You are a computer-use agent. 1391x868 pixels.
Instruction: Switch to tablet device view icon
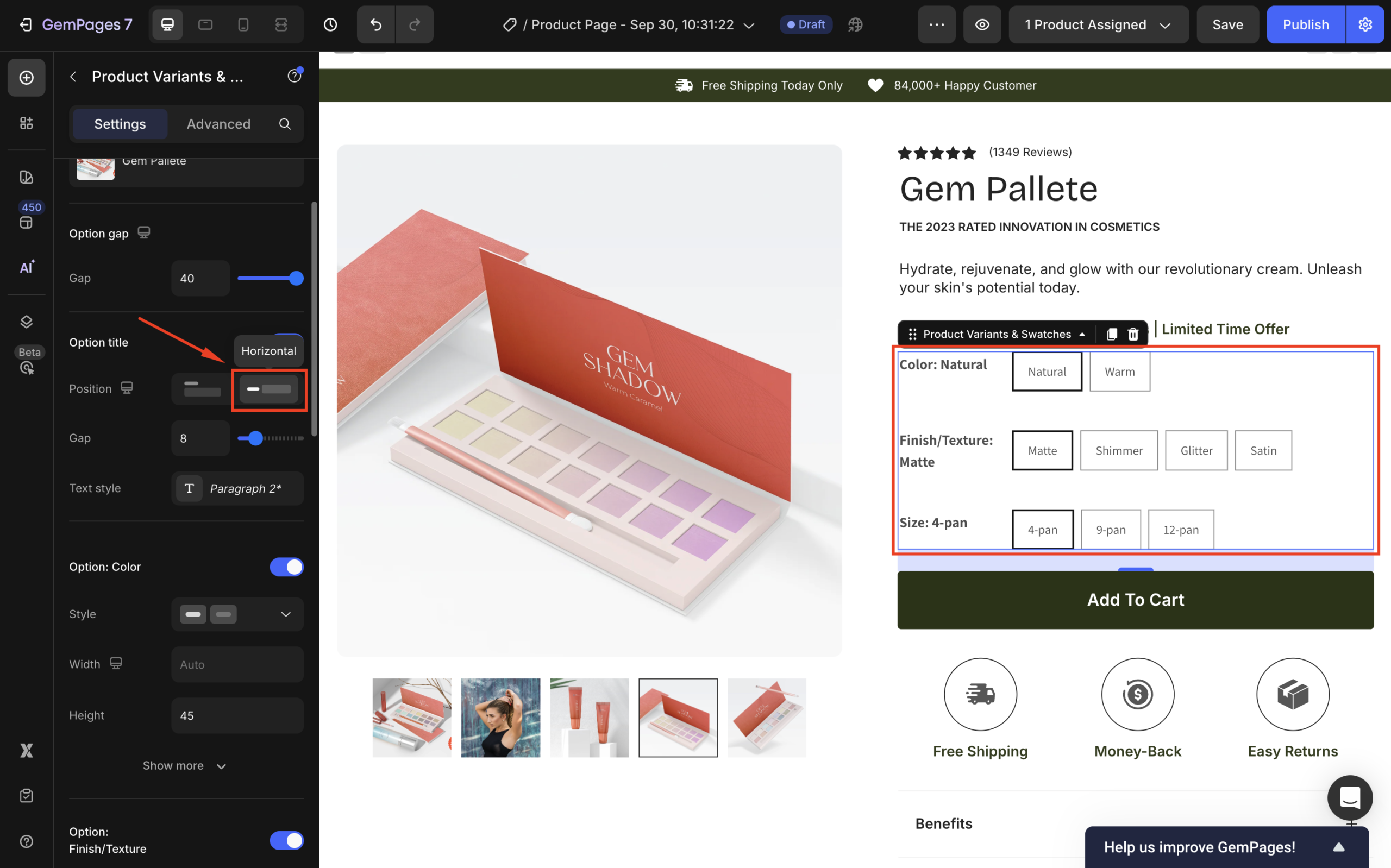(x=205, y=24)
